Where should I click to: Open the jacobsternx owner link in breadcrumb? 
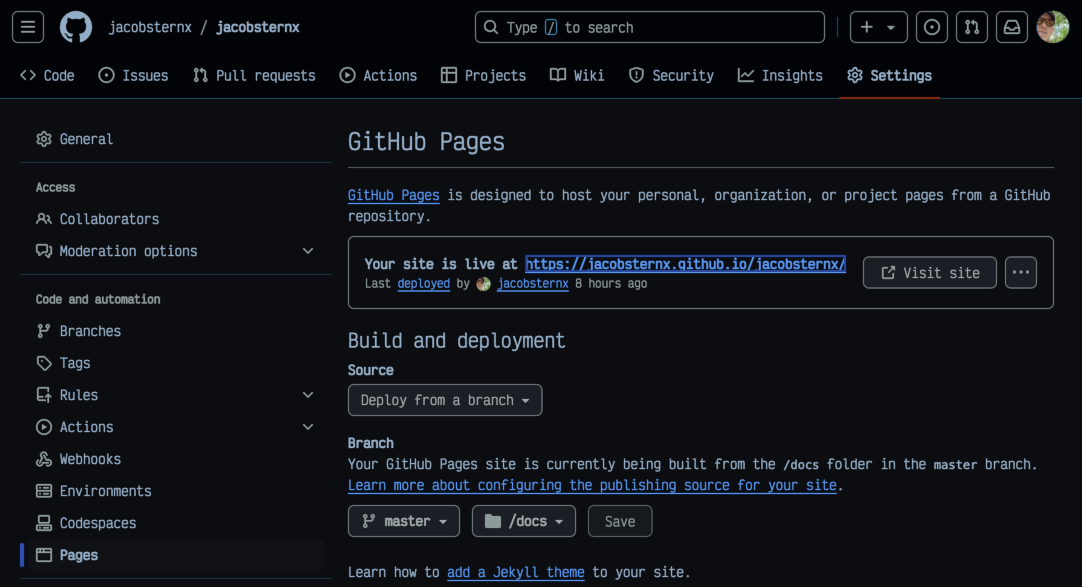pyautogui.click(x=150, y=28)
